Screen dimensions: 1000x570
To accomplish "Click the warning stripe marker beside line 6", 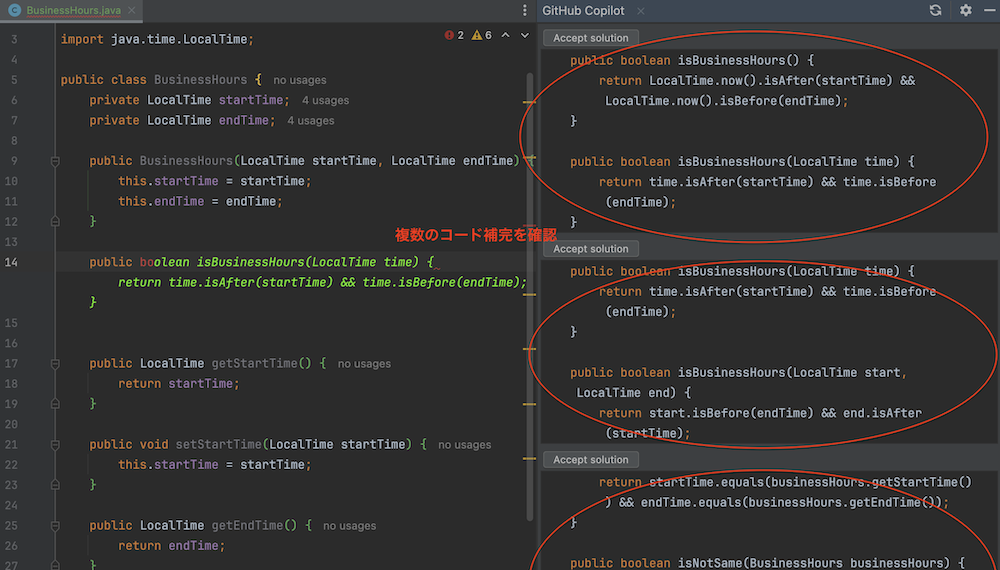I will click(x=529, y=102).
